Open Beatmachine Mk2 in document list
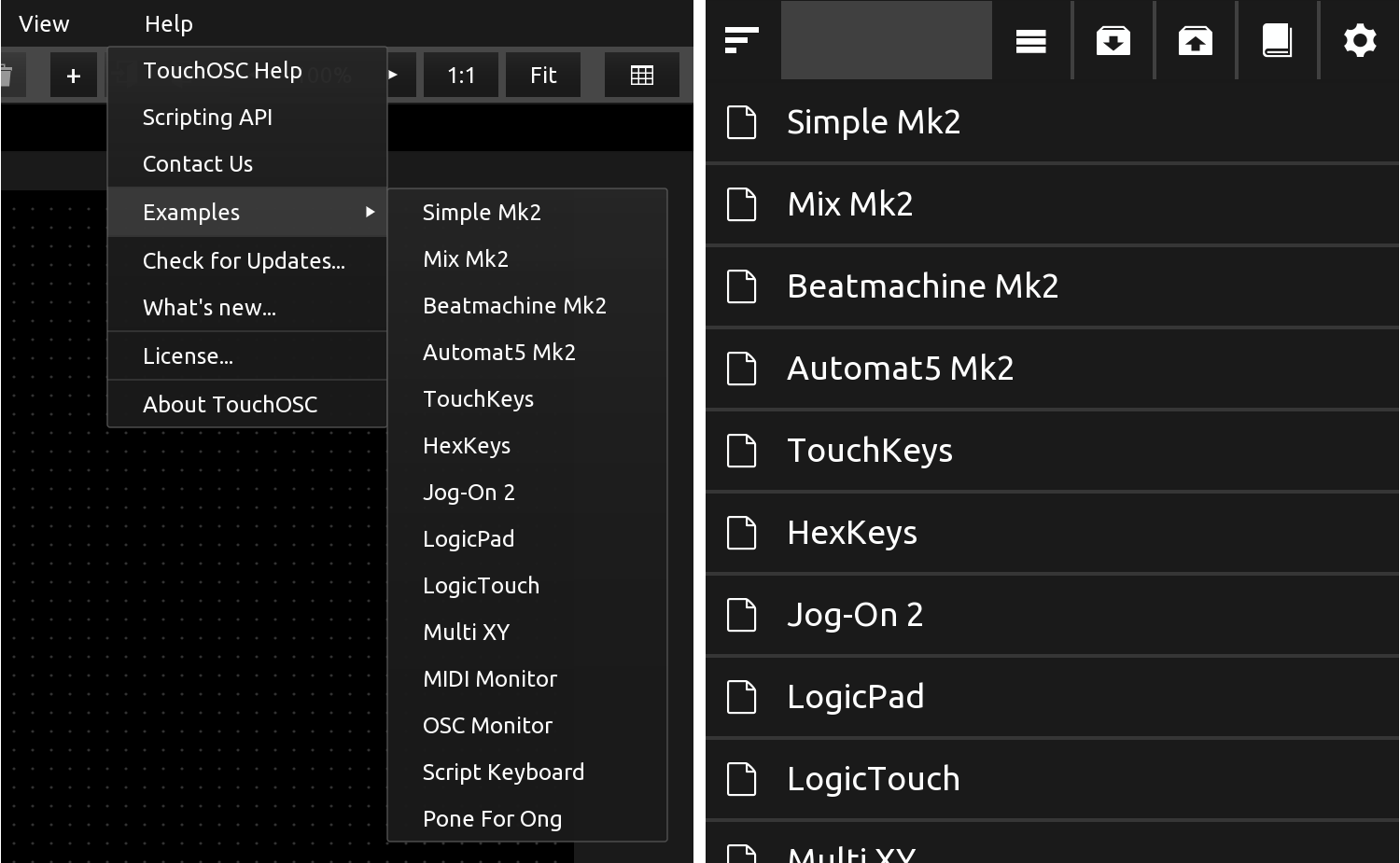1400x863 pixels. [1052, 286]
